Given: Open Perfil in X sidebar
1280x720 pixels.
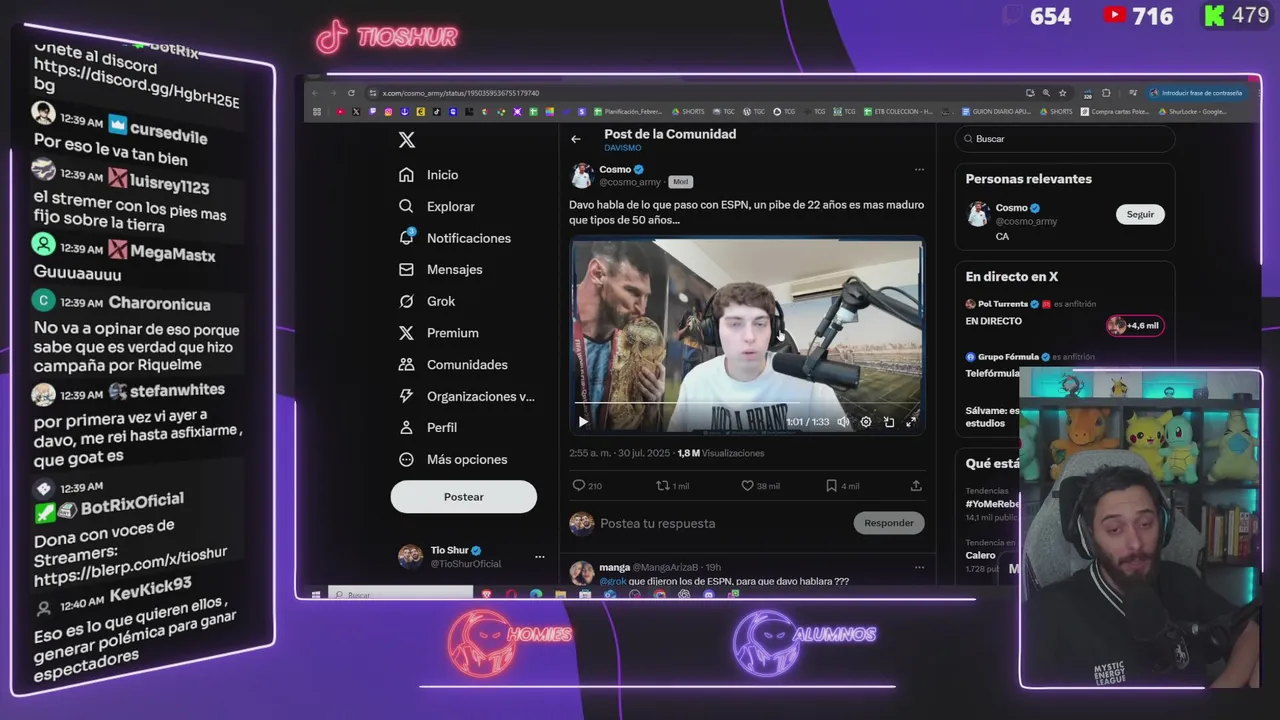Looking at the screenshot, I should [427, 427].
